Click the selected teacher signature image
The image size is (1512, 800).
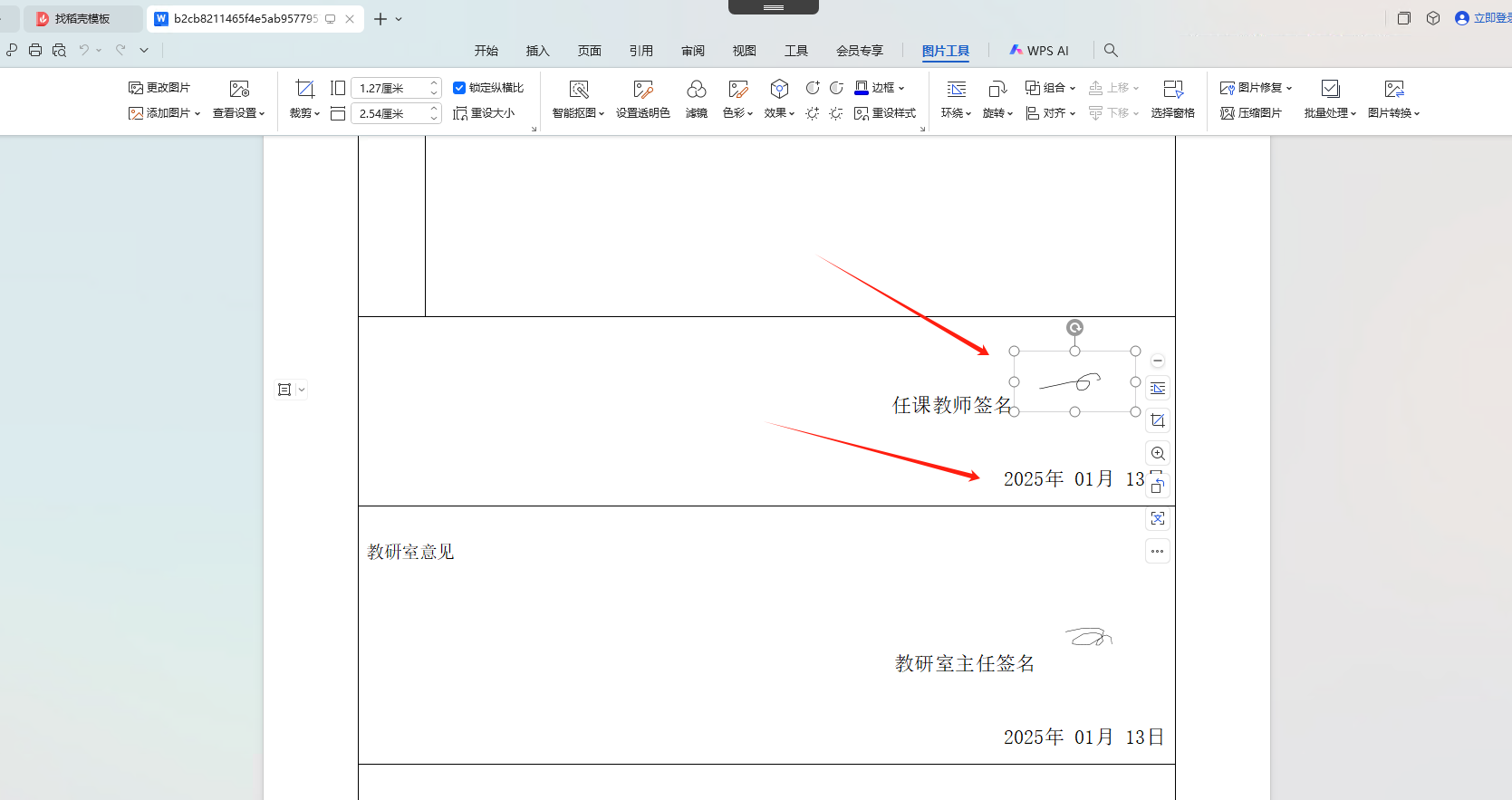click(x=1074, y=381)
